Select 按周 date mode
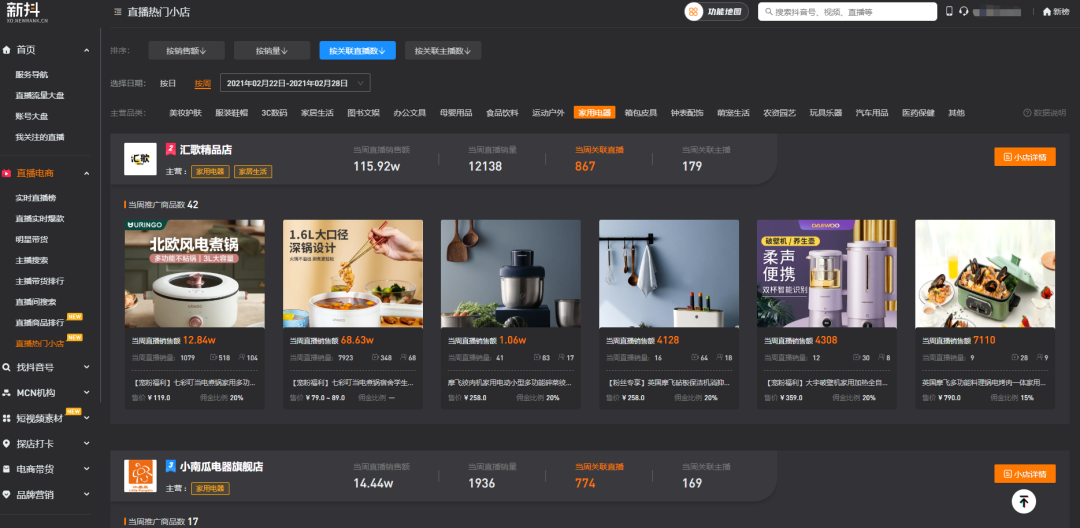The width and height of the screenshot is (1080, 528). click(x=202, y=83)
